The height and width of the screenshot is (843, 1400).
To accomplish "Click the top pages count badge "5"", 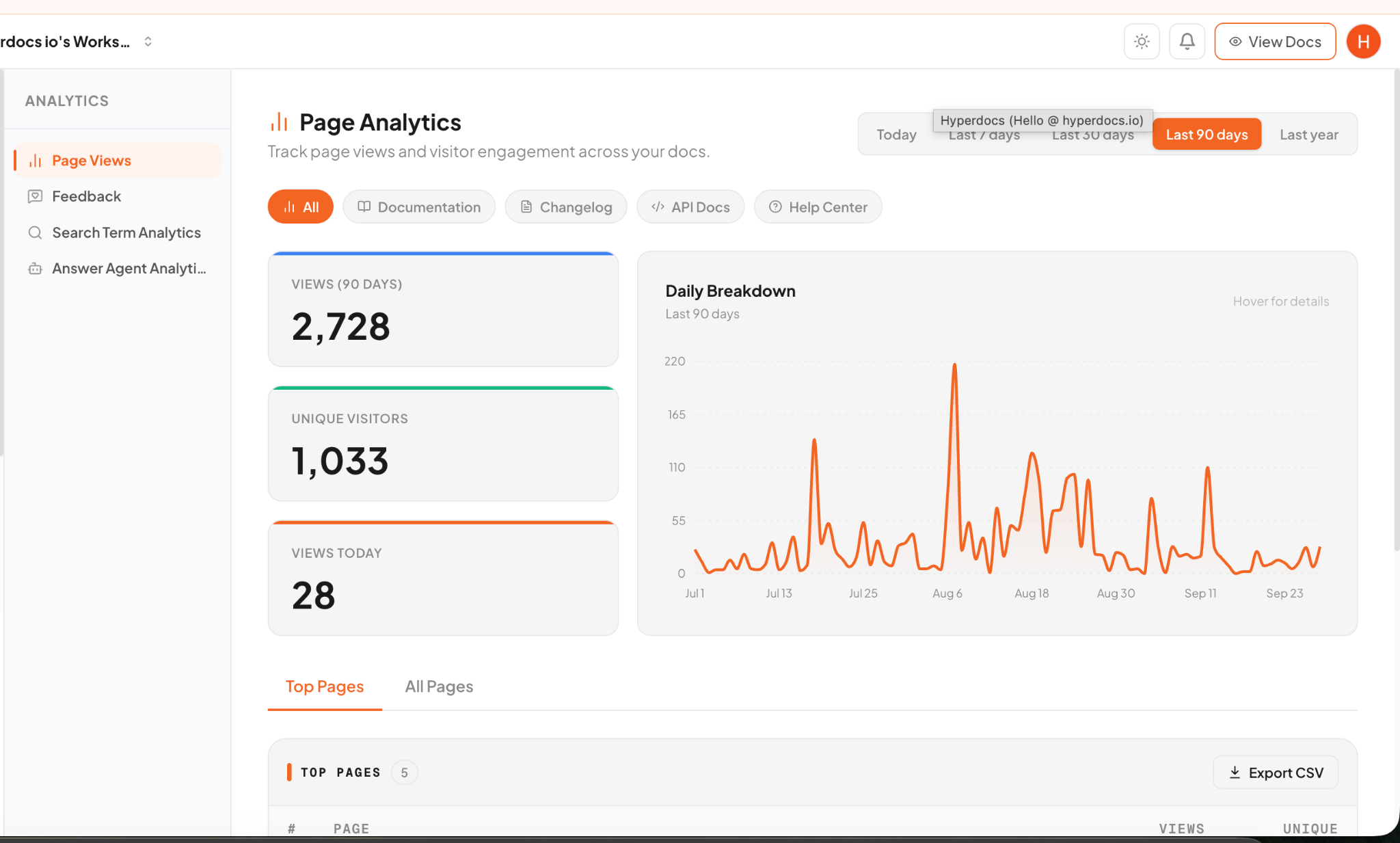I will (x=404, y=773).
